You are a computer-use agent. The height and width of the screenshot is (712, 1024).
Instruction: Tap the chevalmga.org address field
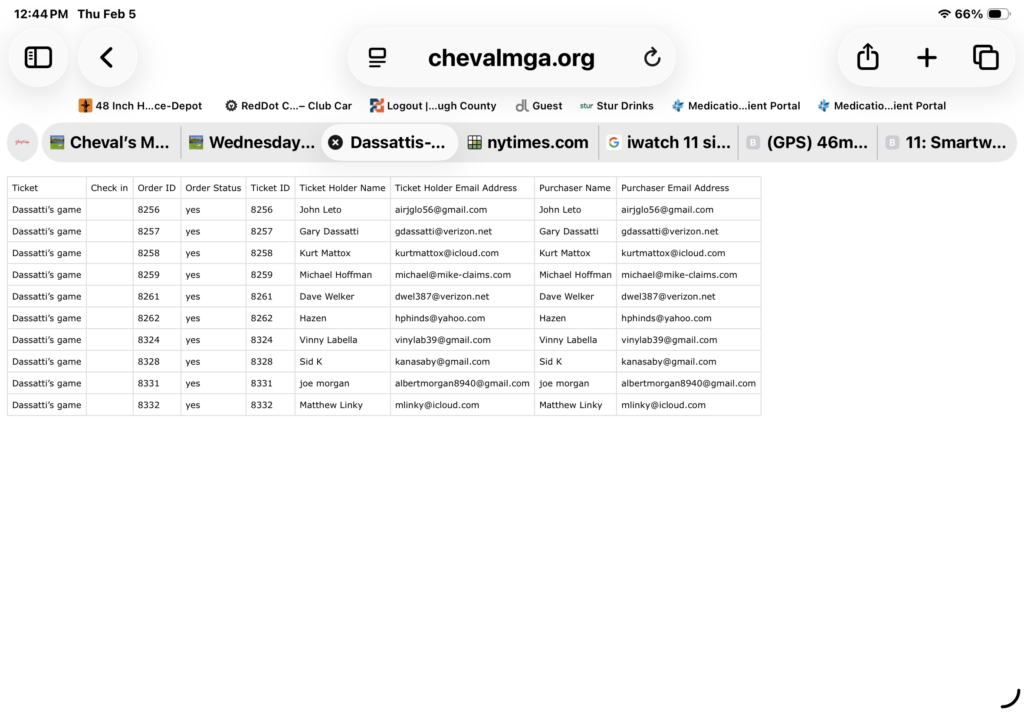(511, 58)
